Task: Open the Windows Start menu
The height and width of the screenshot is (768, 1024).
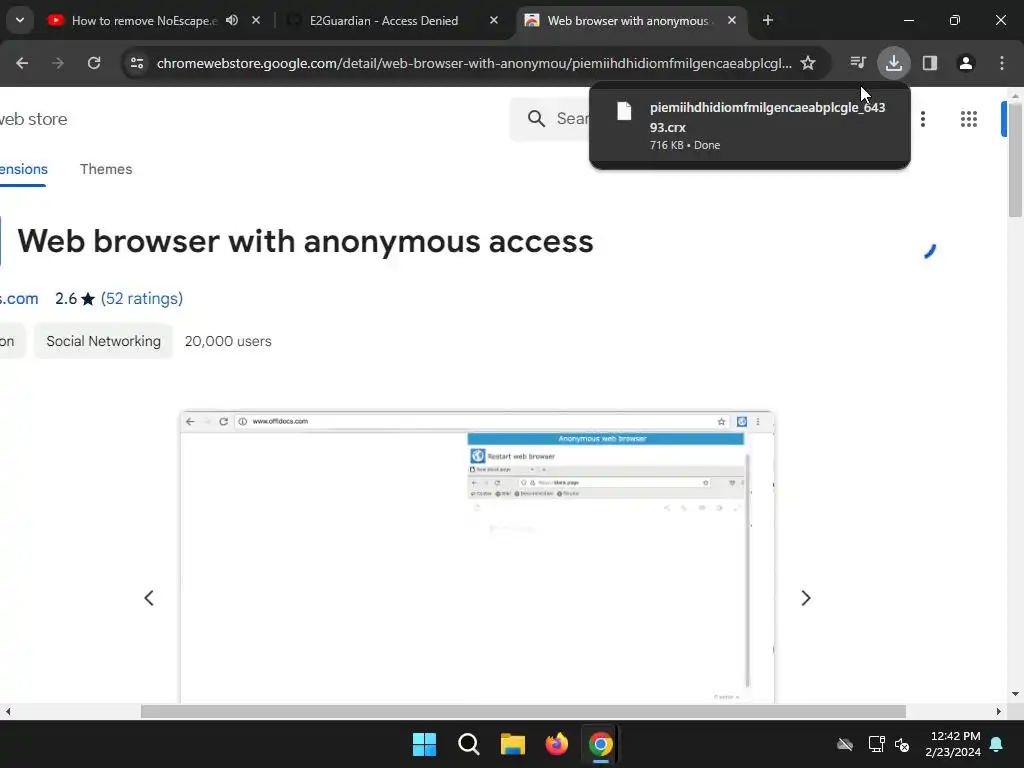Action: click(424, 744)
